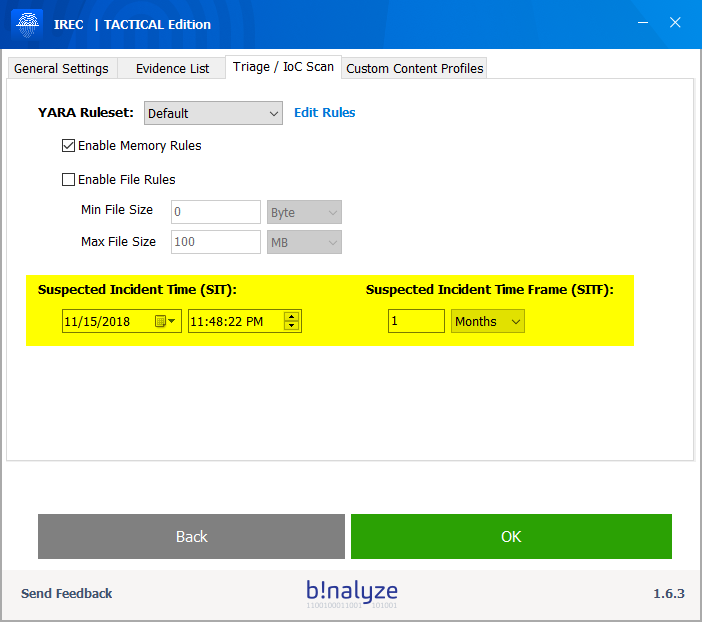This screenshot has height=622, width=702.
Task: Open the date picker calendar icon
Action: [165, 321]
